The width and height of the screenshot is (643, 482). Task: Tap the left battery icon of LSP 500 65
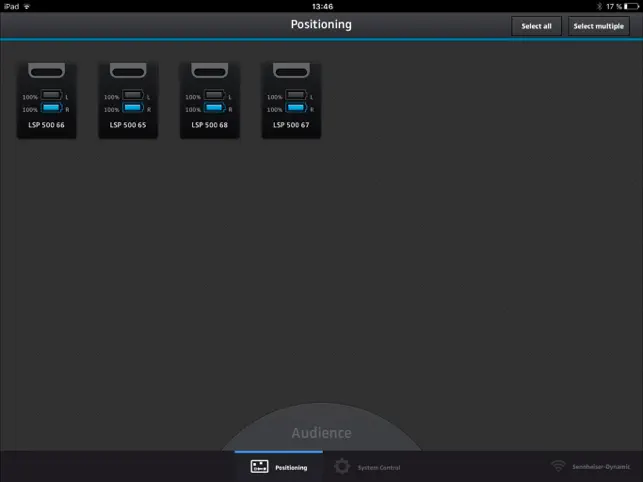(x=133, y=95)
